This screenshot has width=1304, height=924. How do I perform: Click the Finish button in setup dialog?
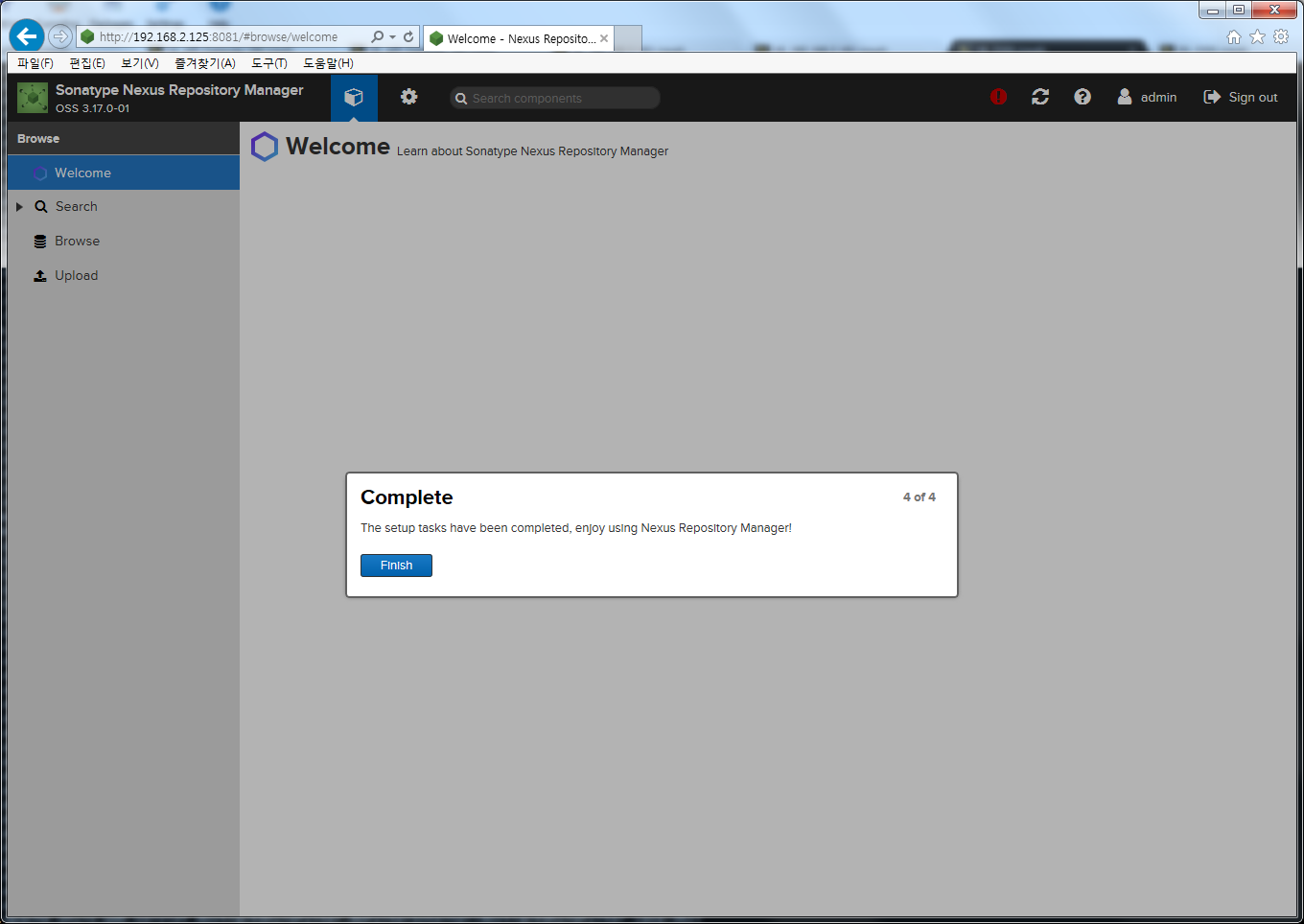coord(396,566)
